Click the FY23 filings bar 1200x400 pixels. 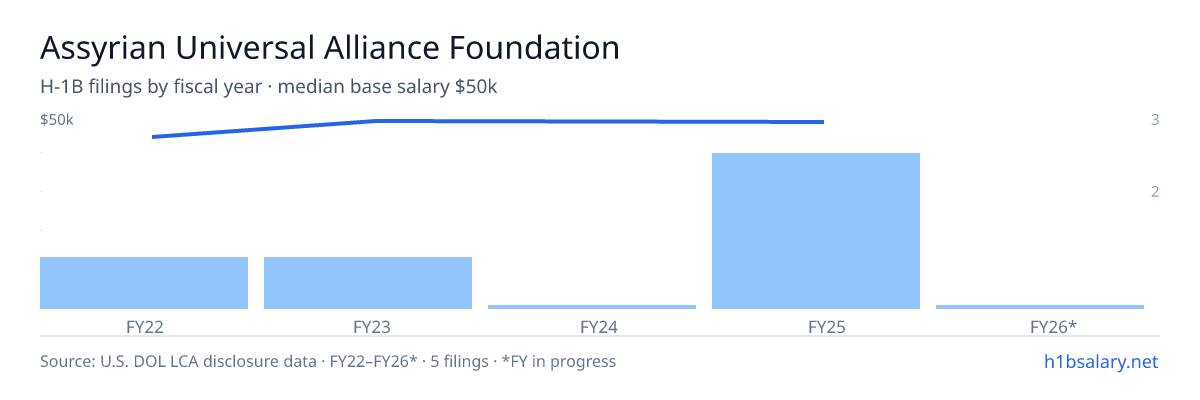pyautogui.click(x=368, y=283)
